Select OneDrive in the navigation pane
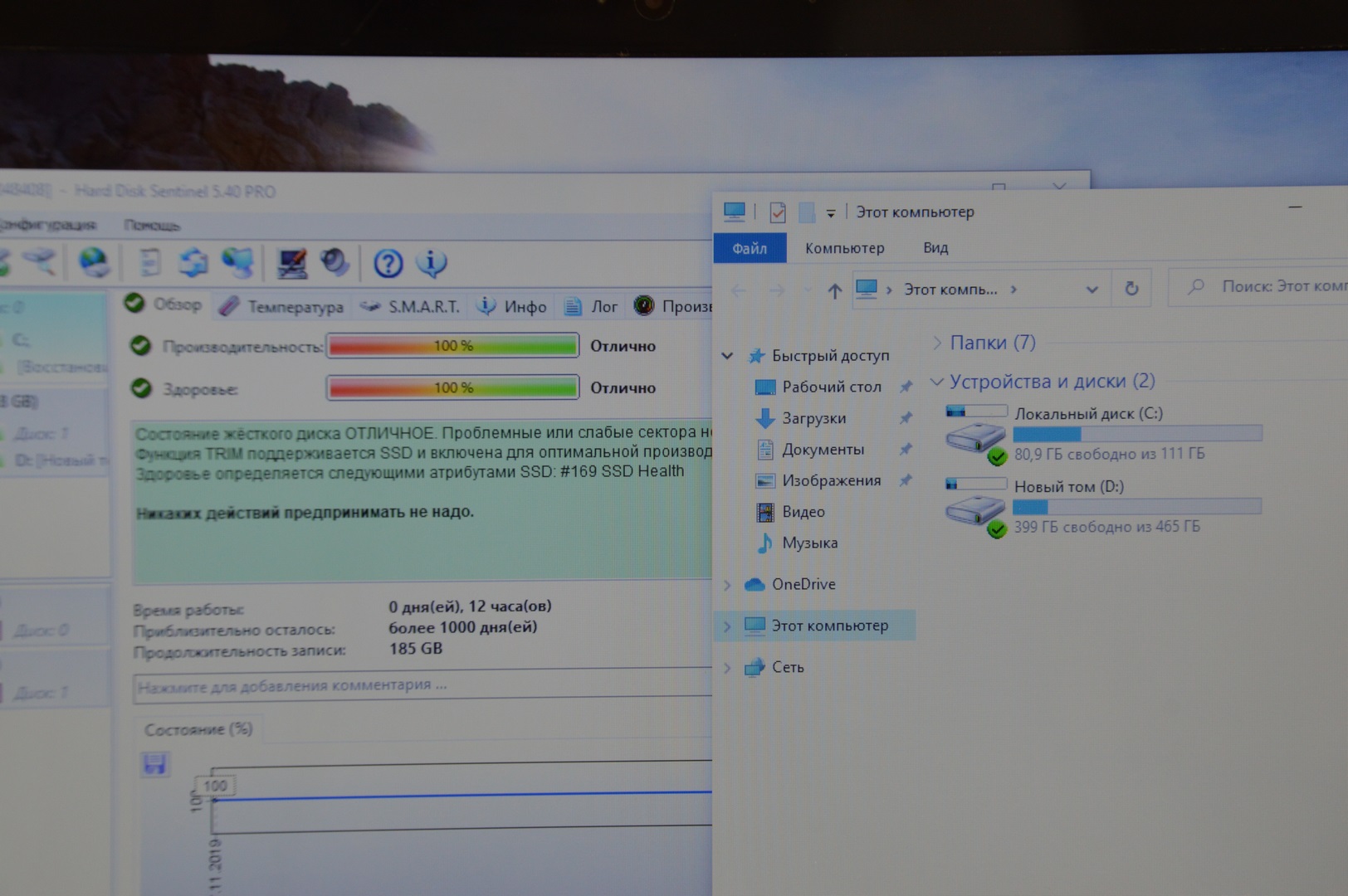The image size is (1348, 896). [803, 584]
